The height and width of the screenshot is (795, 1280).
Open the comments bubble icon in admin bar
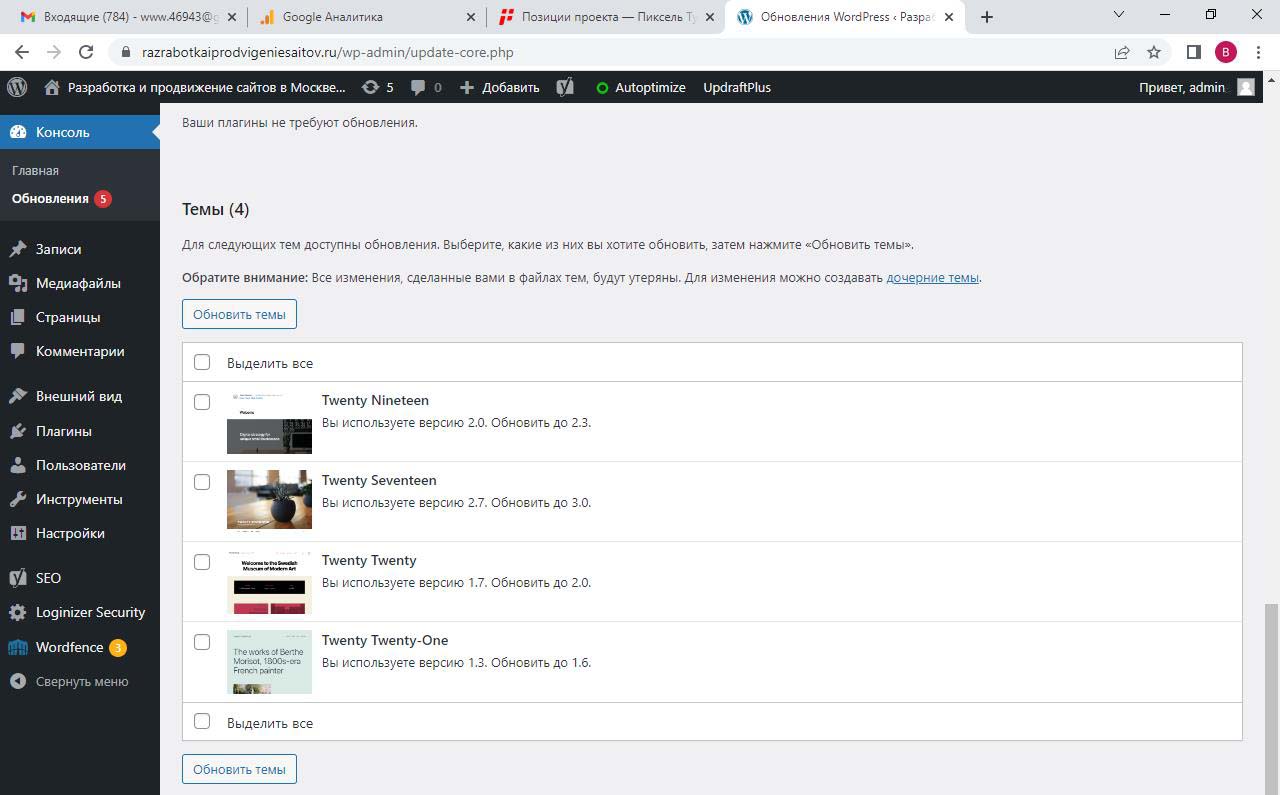(426, 87)
